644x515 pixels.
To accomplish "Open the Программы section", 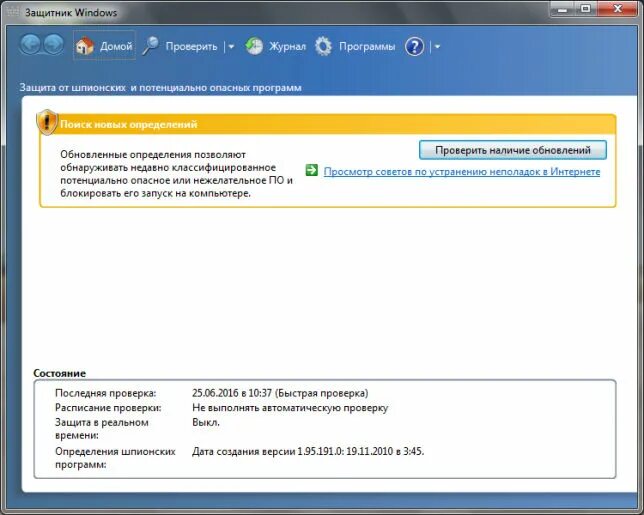I will pos(367,46).
